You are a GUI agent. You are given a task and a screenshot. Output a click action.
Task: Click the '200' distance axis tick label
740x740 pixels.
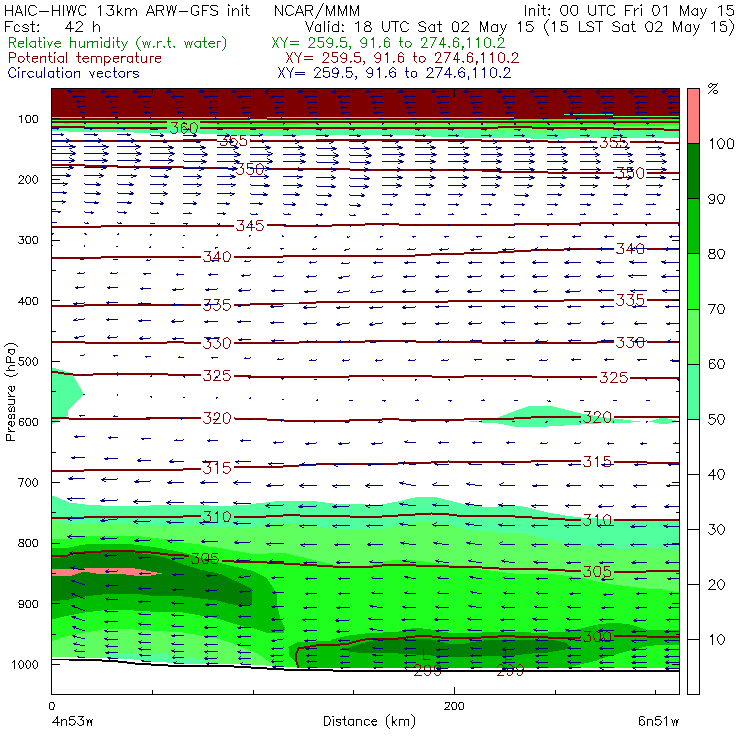(454, 706)
